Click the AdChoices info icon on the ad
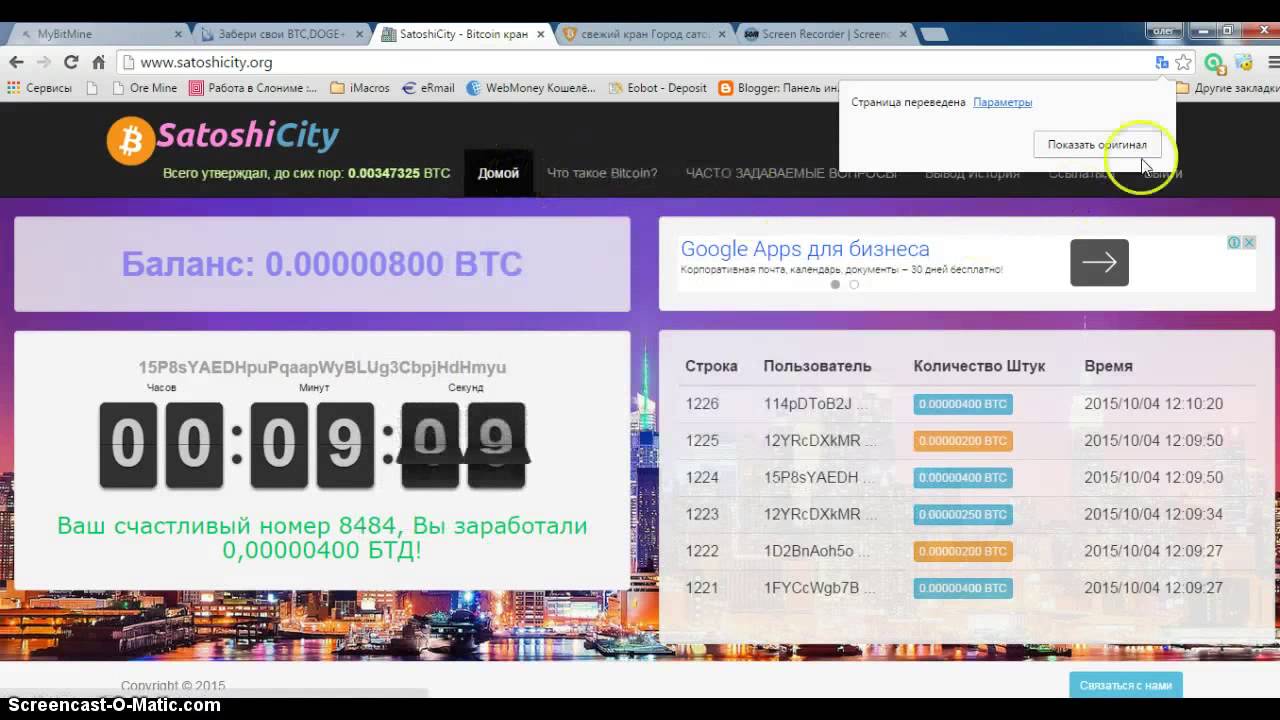Image resolution: width=1280 pixels, height=720 pixels. (1234, 242)
